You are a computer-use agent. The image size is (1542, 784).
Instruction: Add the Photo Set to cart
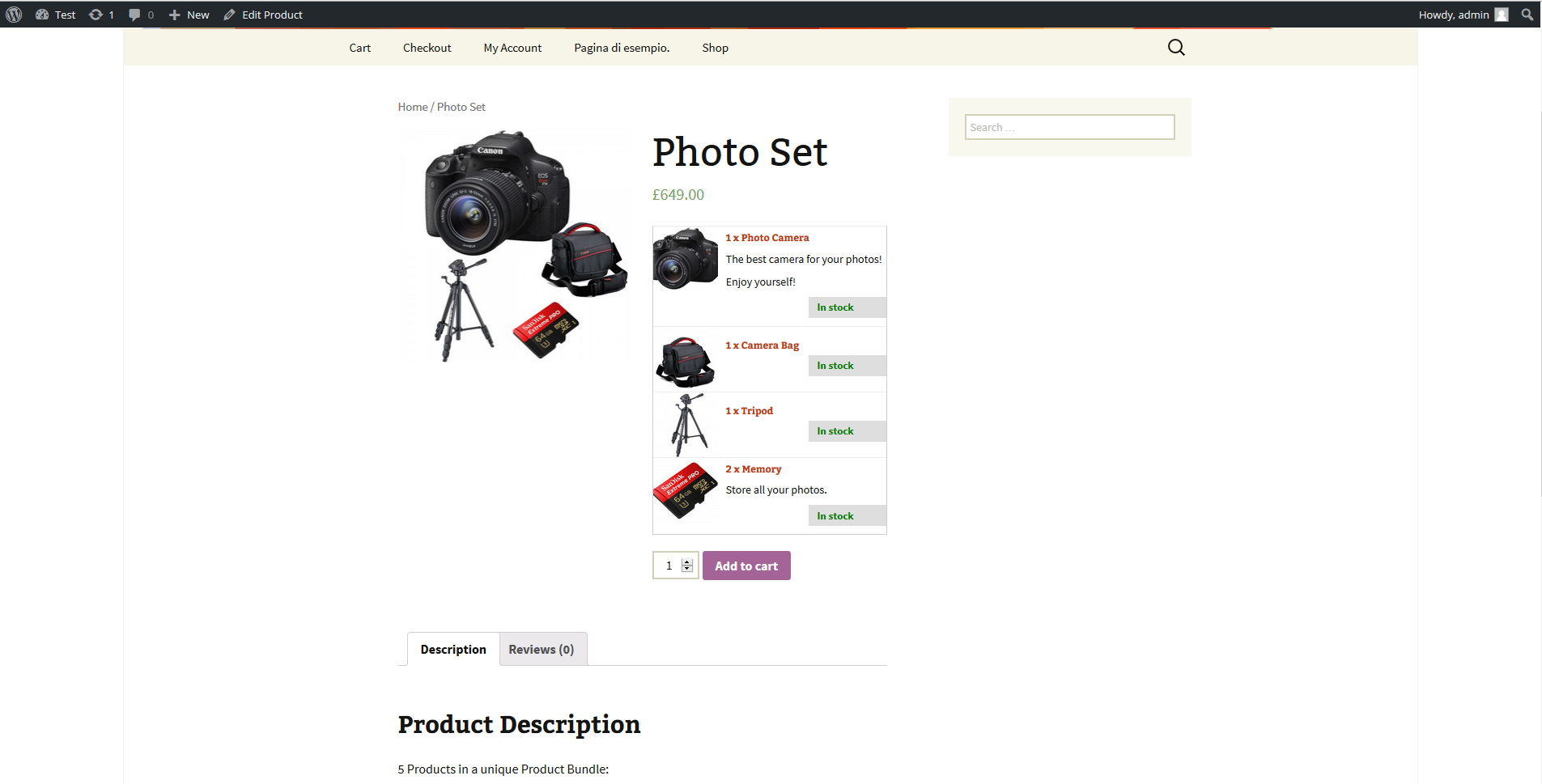746,566
